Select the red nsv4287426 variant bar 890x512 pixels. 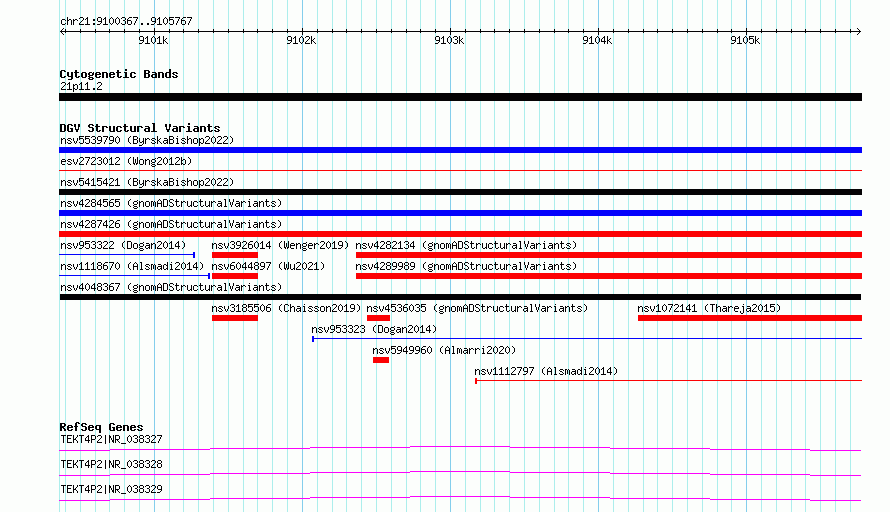(x=460, y=234)
